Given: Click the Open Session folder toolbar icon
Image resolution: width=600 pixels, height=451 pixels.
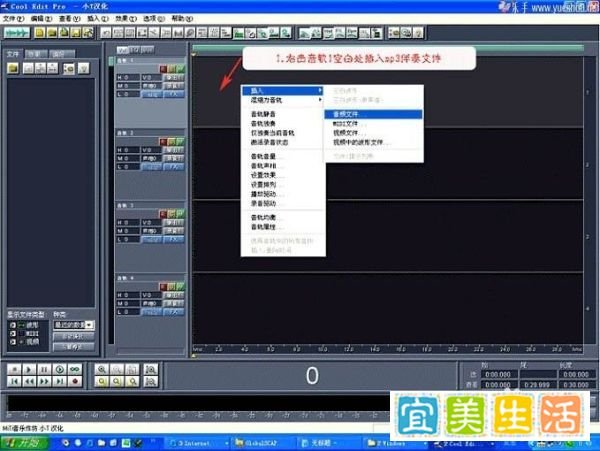Looking at the screenshot, I should point(51,33).
